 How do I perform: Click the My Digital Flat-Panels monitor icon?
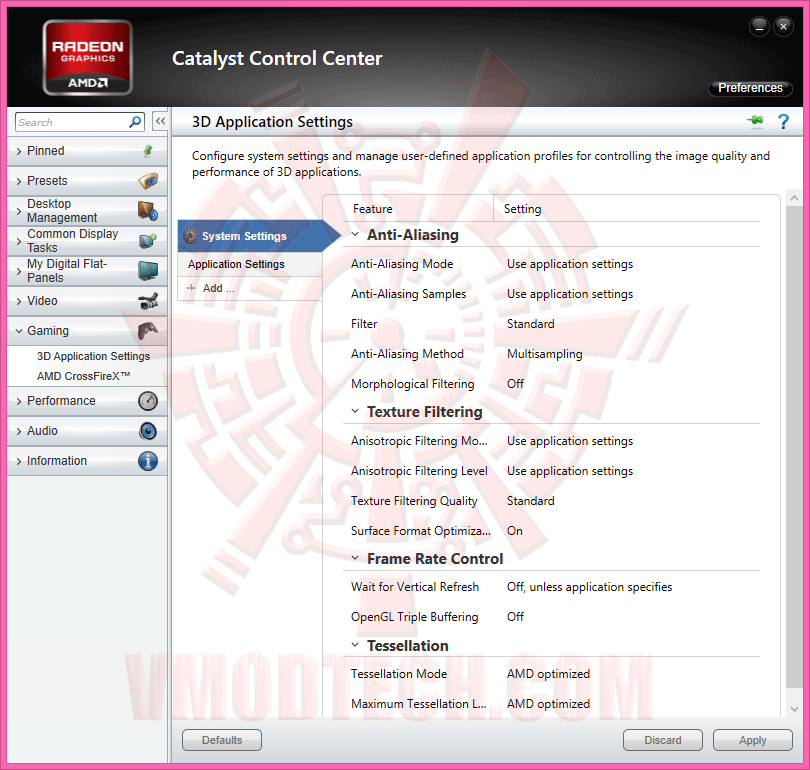[x=148, y=271]
